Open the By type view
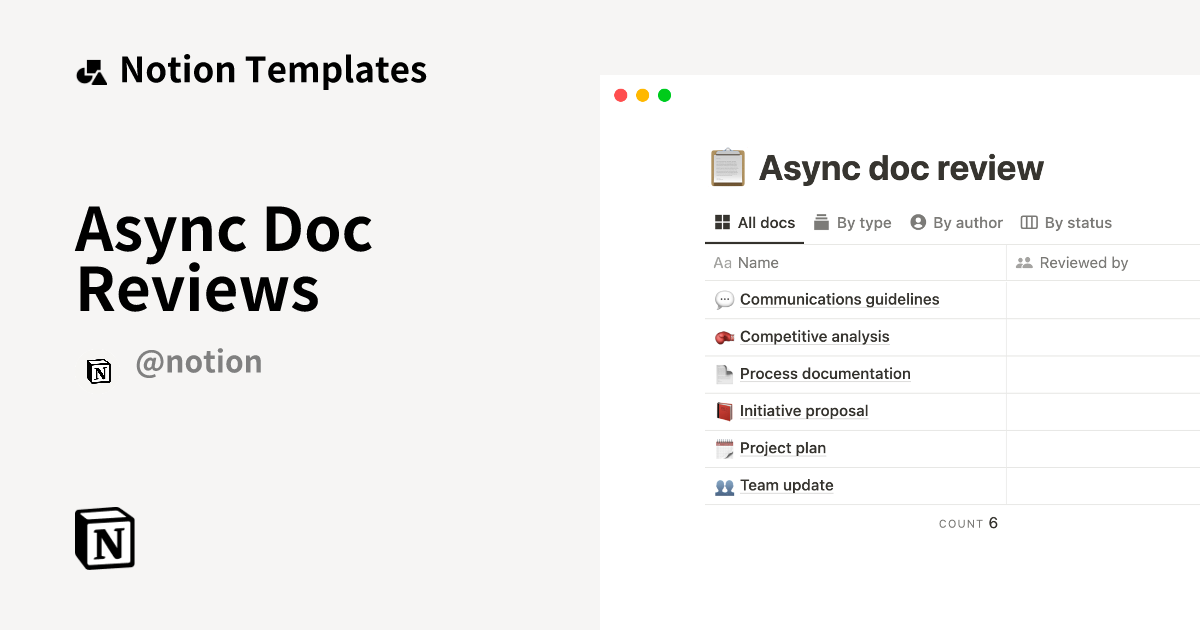The width and height of the screenshot is (1200, 630). click(852, 222)
